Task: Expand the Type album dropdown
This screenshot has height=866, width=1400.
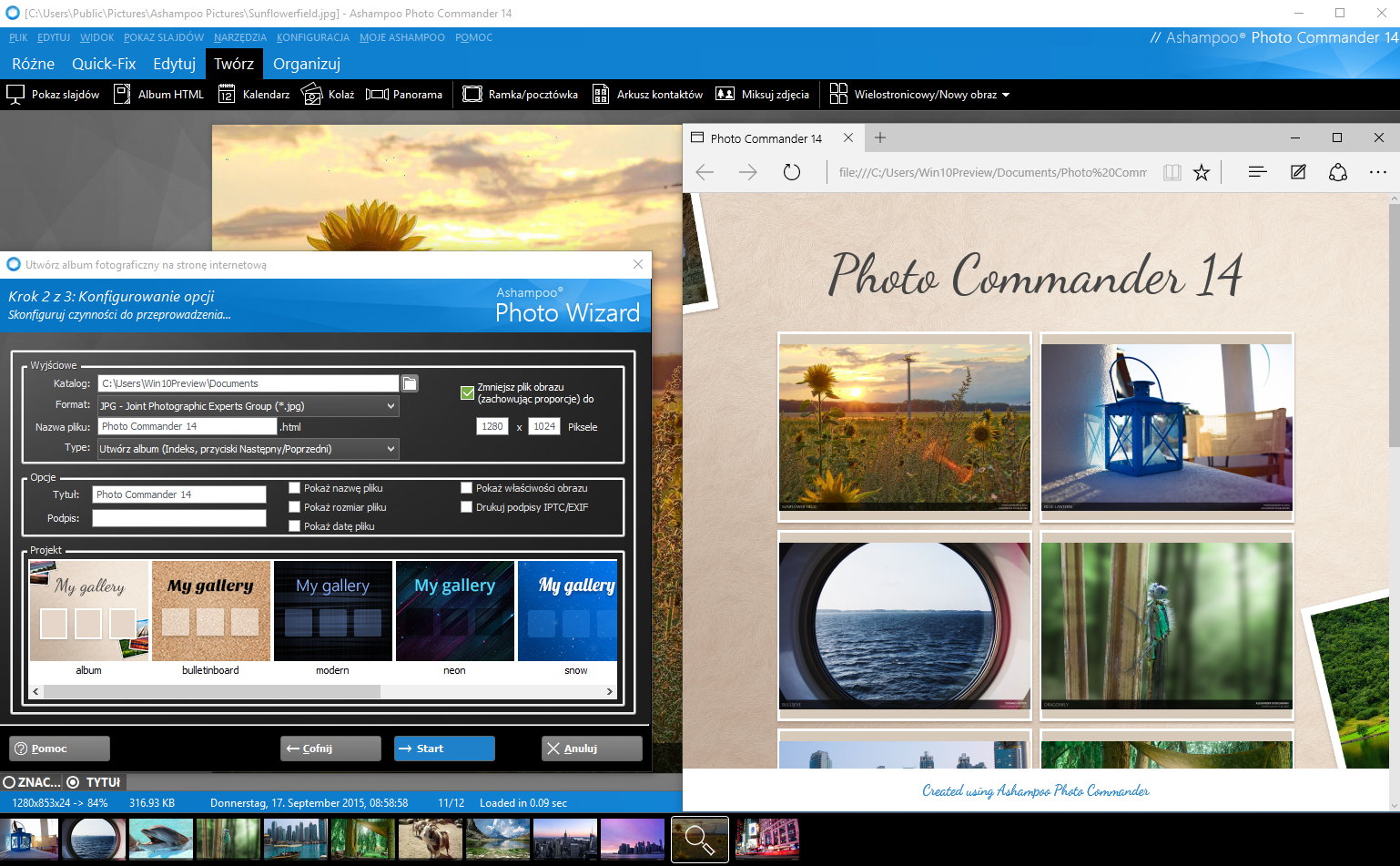Action: (391, 449)
